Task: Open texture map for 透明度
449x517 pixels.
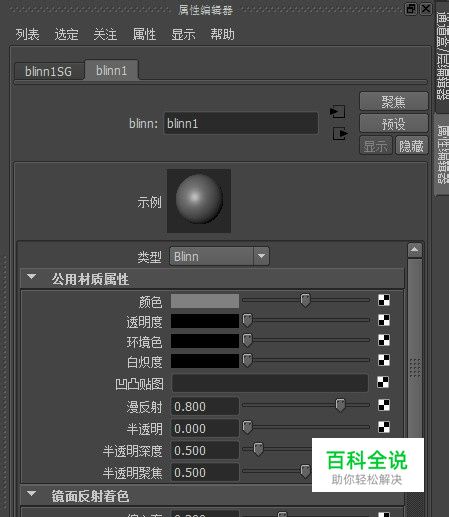Action: [x=384, y=320]
